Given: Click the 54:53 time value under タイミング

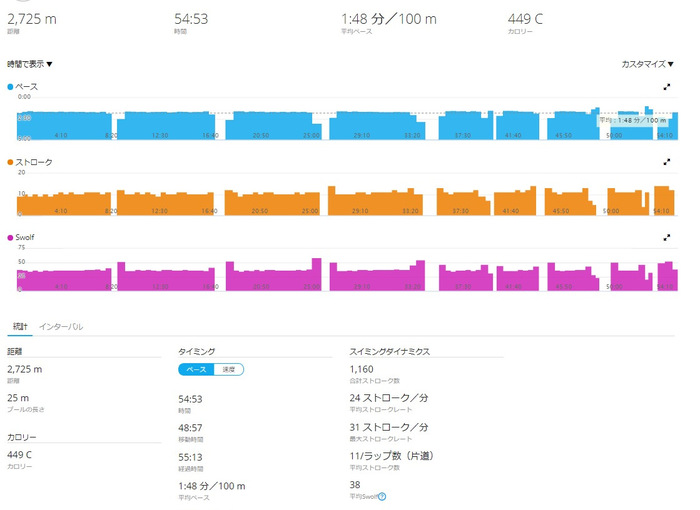Looking at the screenshot, I should (190, 399).
